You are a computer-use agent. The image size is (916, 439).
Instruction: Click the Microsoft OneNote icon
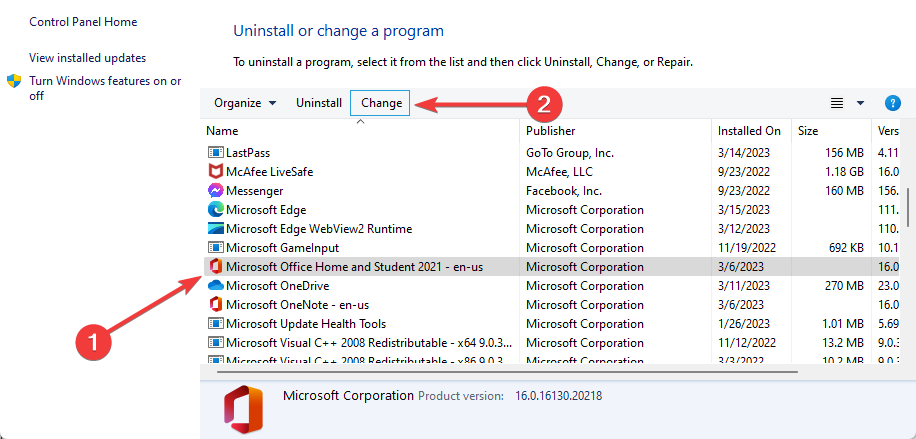click(x=216, y=305)
